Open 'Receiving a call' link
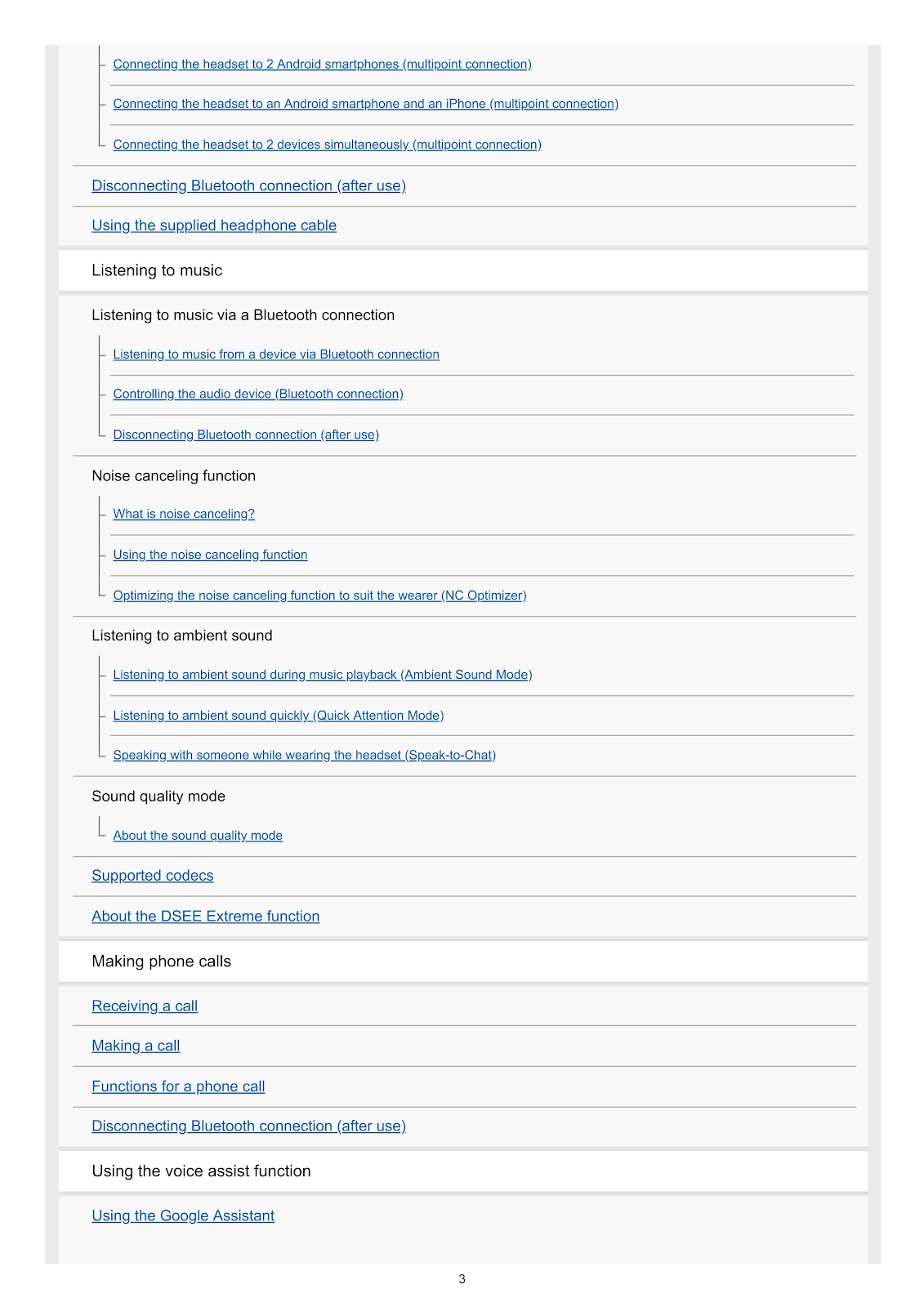 tap(145, 1006)
